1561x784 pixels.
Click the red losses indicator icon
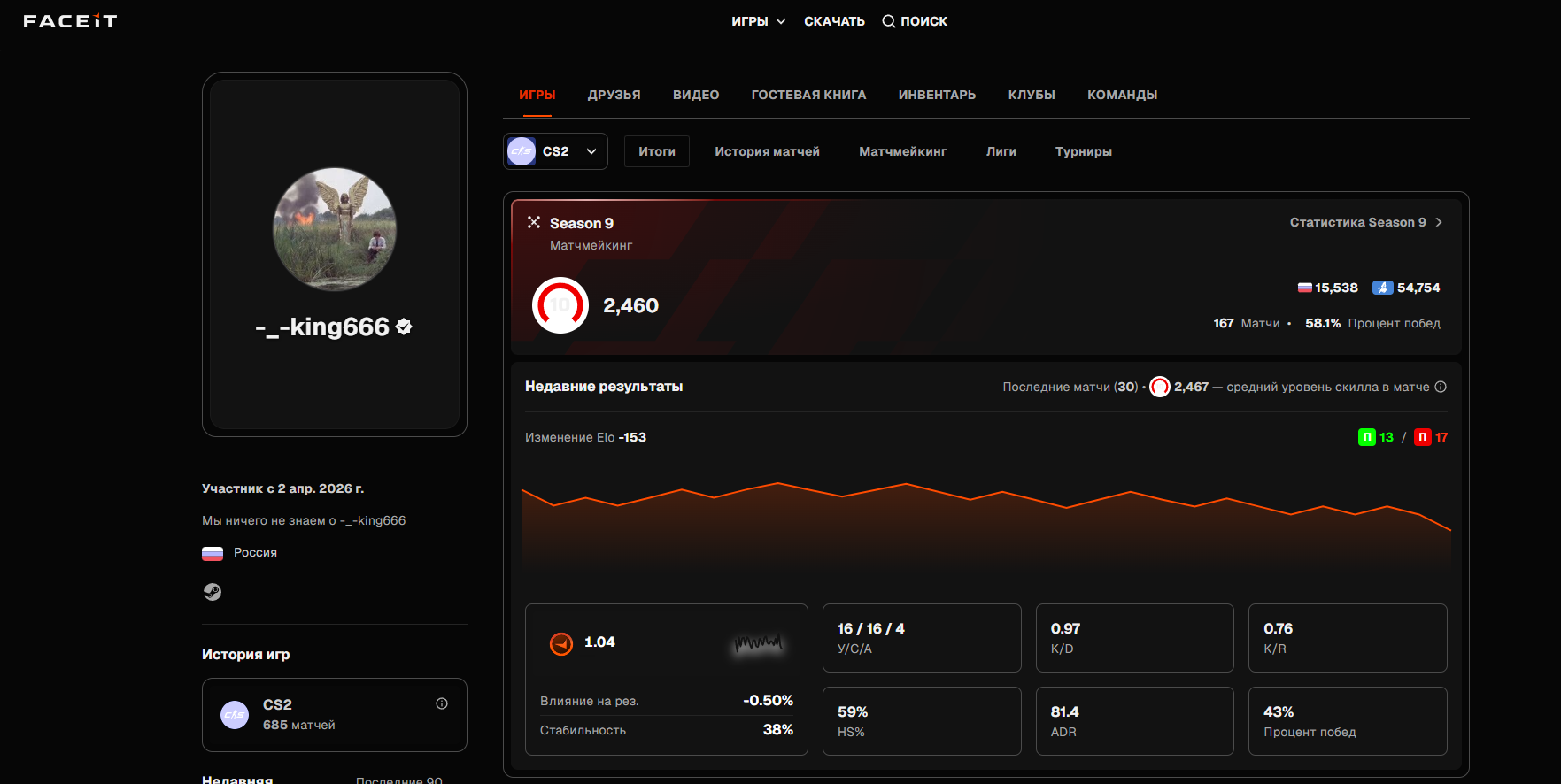tap(1423, 437)
